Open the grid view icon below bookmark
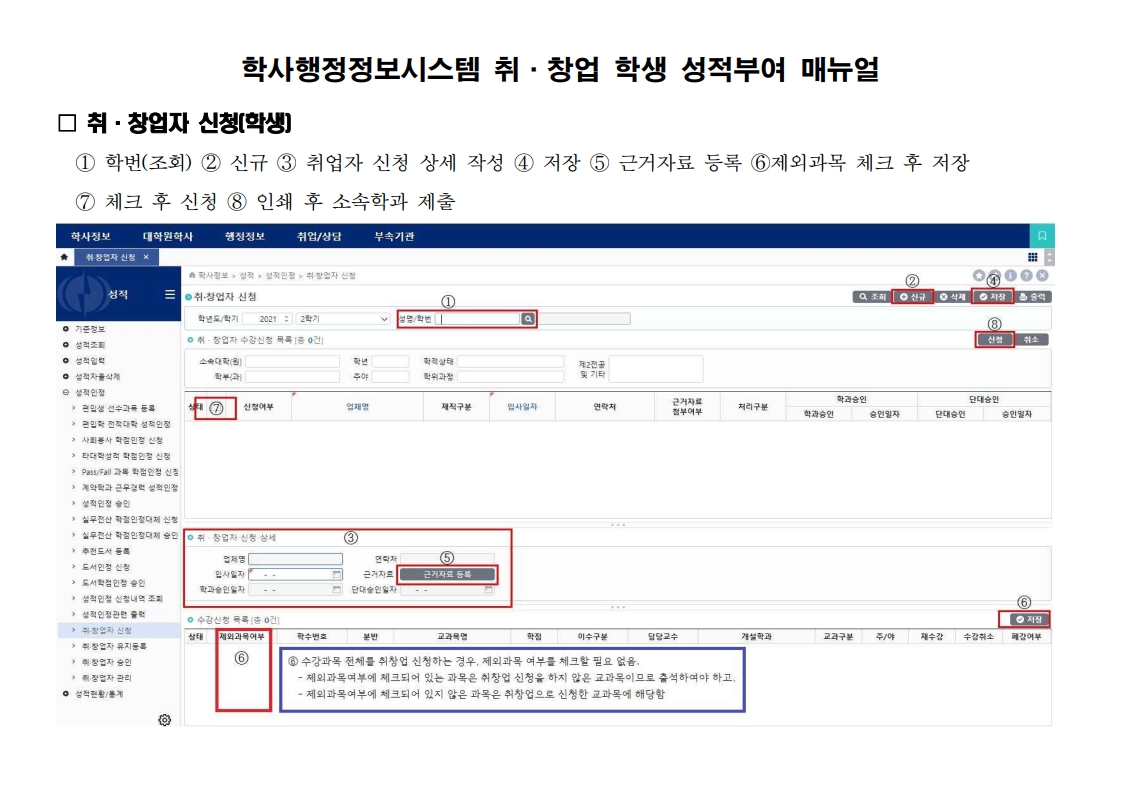This screenshot has width=1121, height=793. [x=1033, y=257]
